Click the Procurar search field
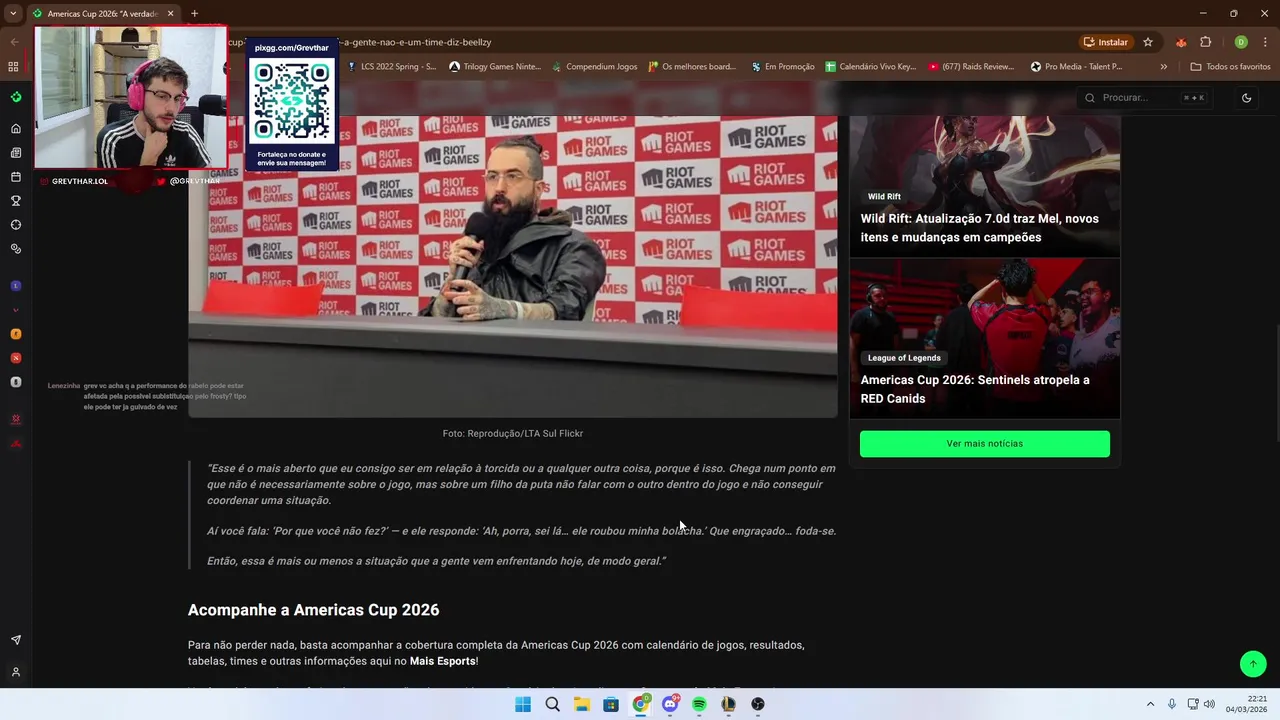Viewport: 1280px width, 720px height. click(1144, 97)
